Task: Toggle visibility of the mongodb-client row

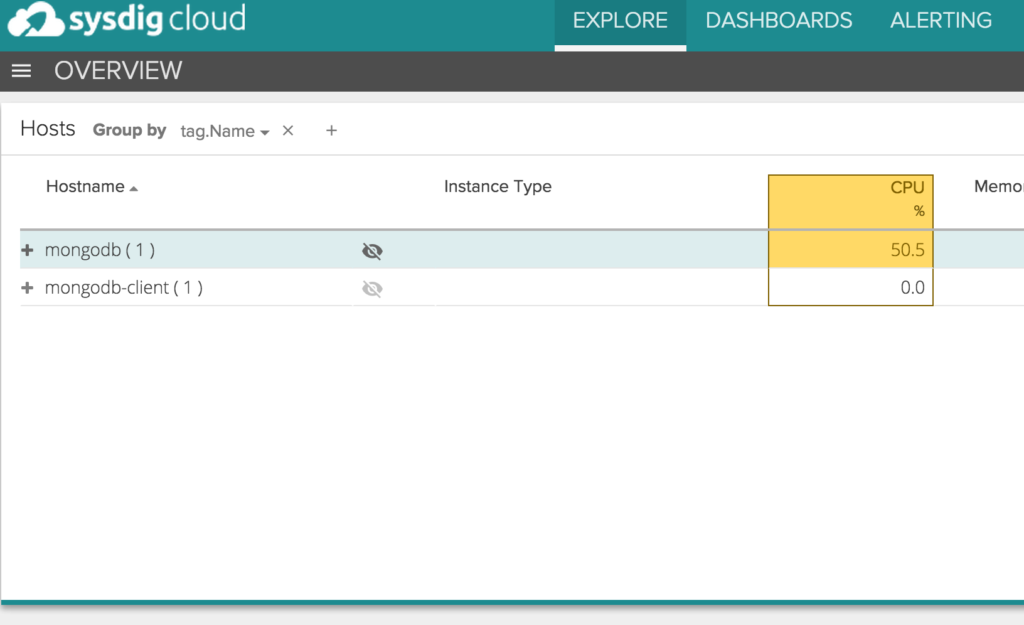Action: click(x=372, y=289)
